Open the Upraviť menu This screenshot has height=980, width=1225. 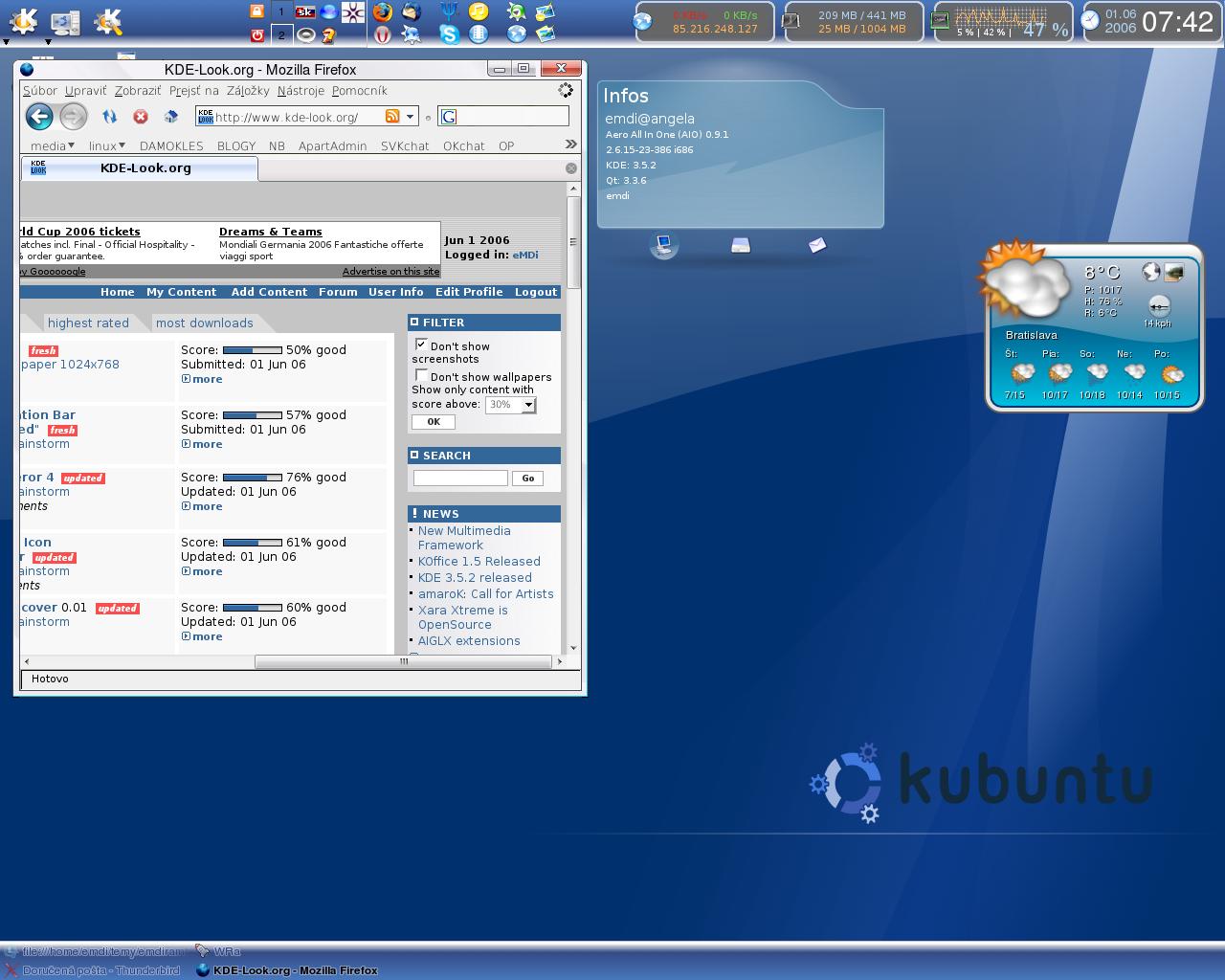(x=85, y=91)
